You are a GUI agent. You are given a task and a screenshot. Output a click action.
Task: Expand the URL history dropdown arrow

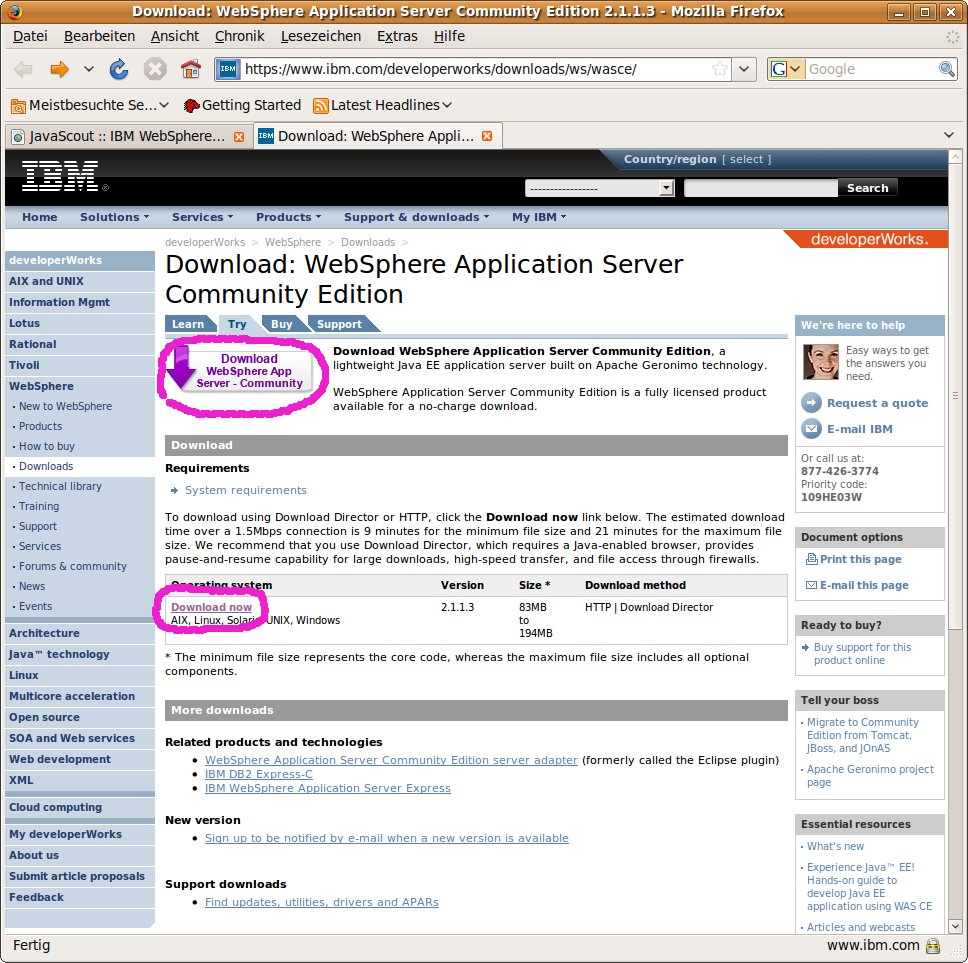click(745, 69)
